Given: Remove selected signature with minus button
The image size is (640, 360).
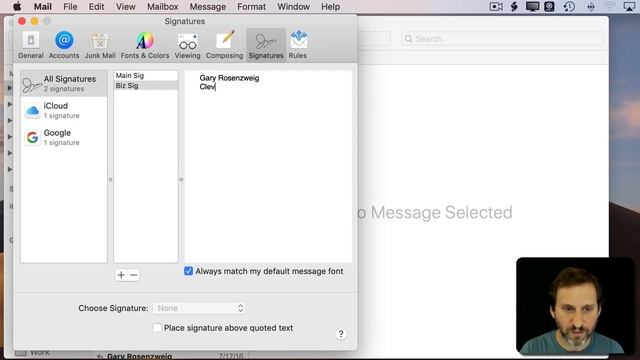Looking at the screenshot, I should click(133, 275).
